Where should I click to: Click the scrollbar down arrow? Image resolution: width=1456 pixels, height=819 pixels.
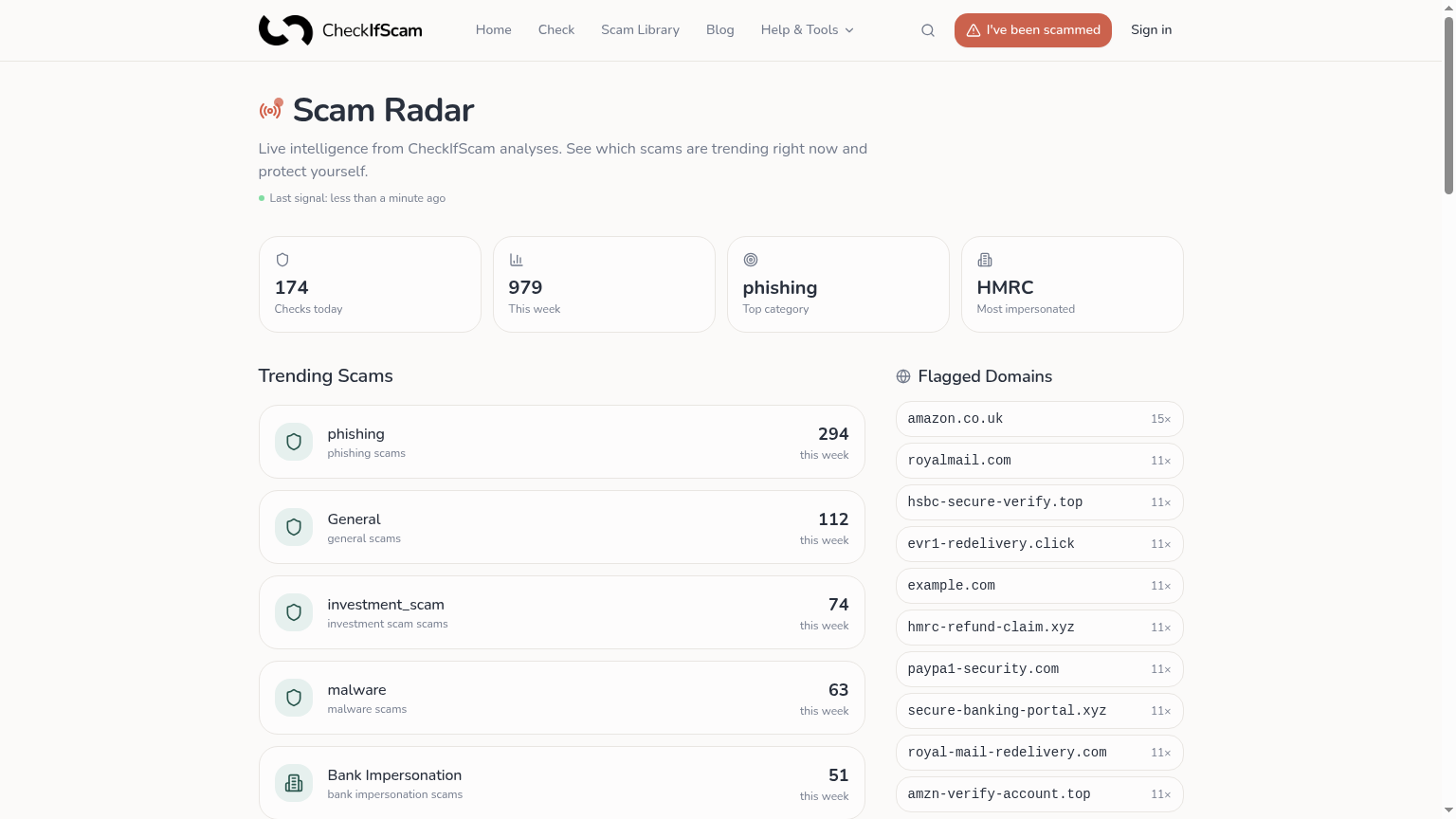click(1448, 811)
